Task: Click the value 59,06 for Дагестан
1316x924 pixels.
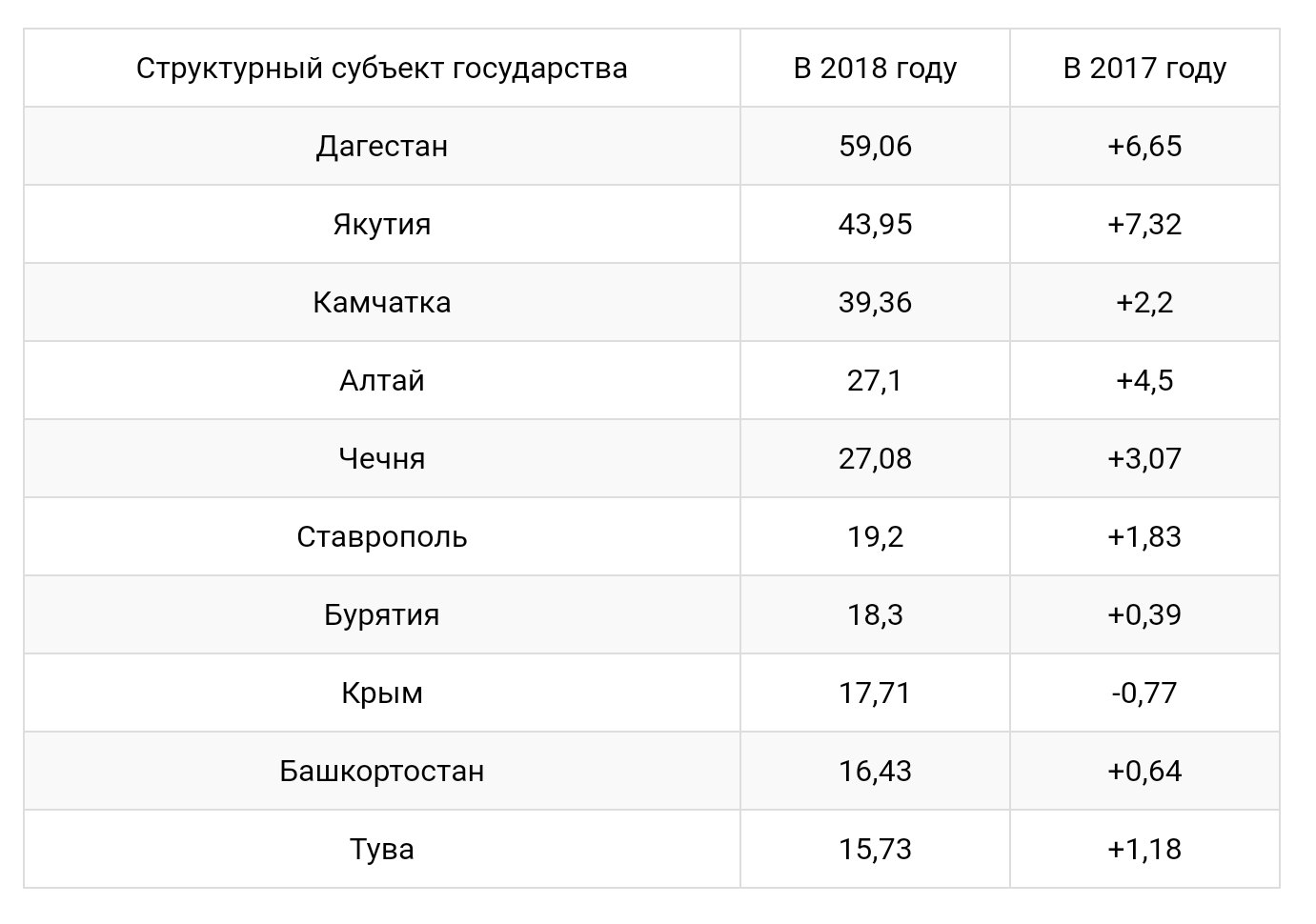Action: click(x=875, y=146)
